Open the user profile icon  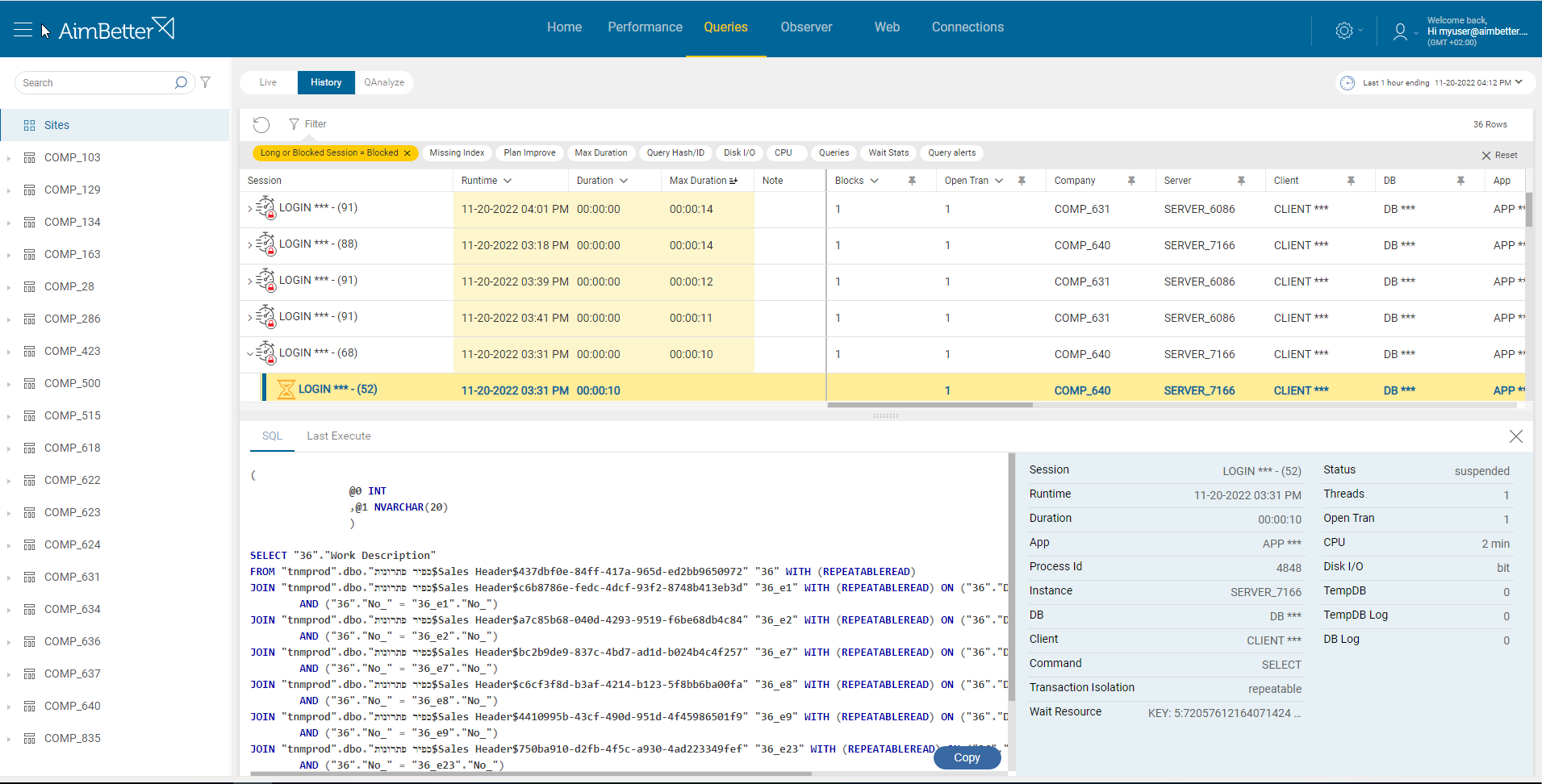tap(1400, 31)
